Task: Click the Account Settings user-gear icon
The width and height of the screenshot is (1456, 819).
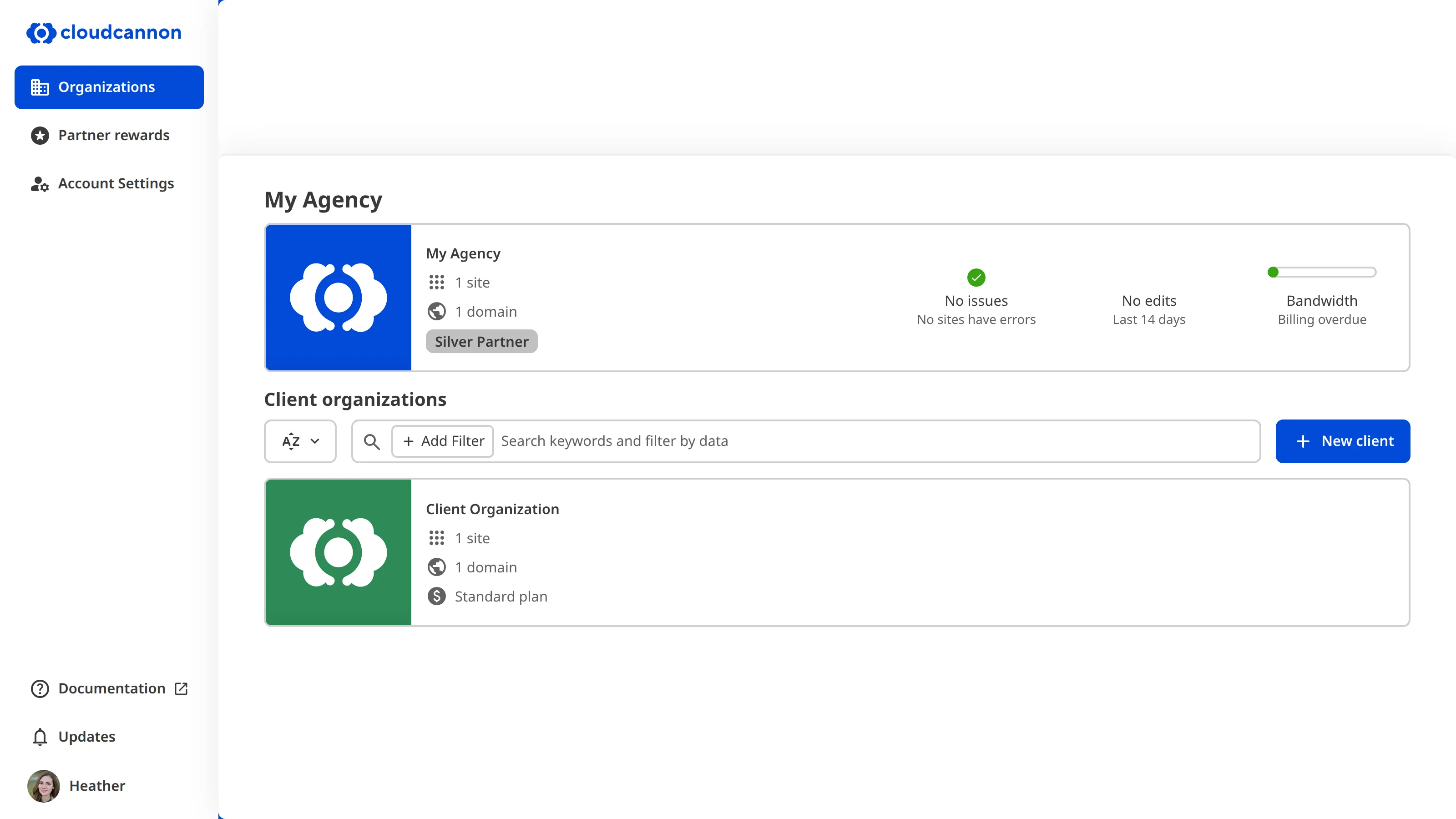Action: [40, 184]
